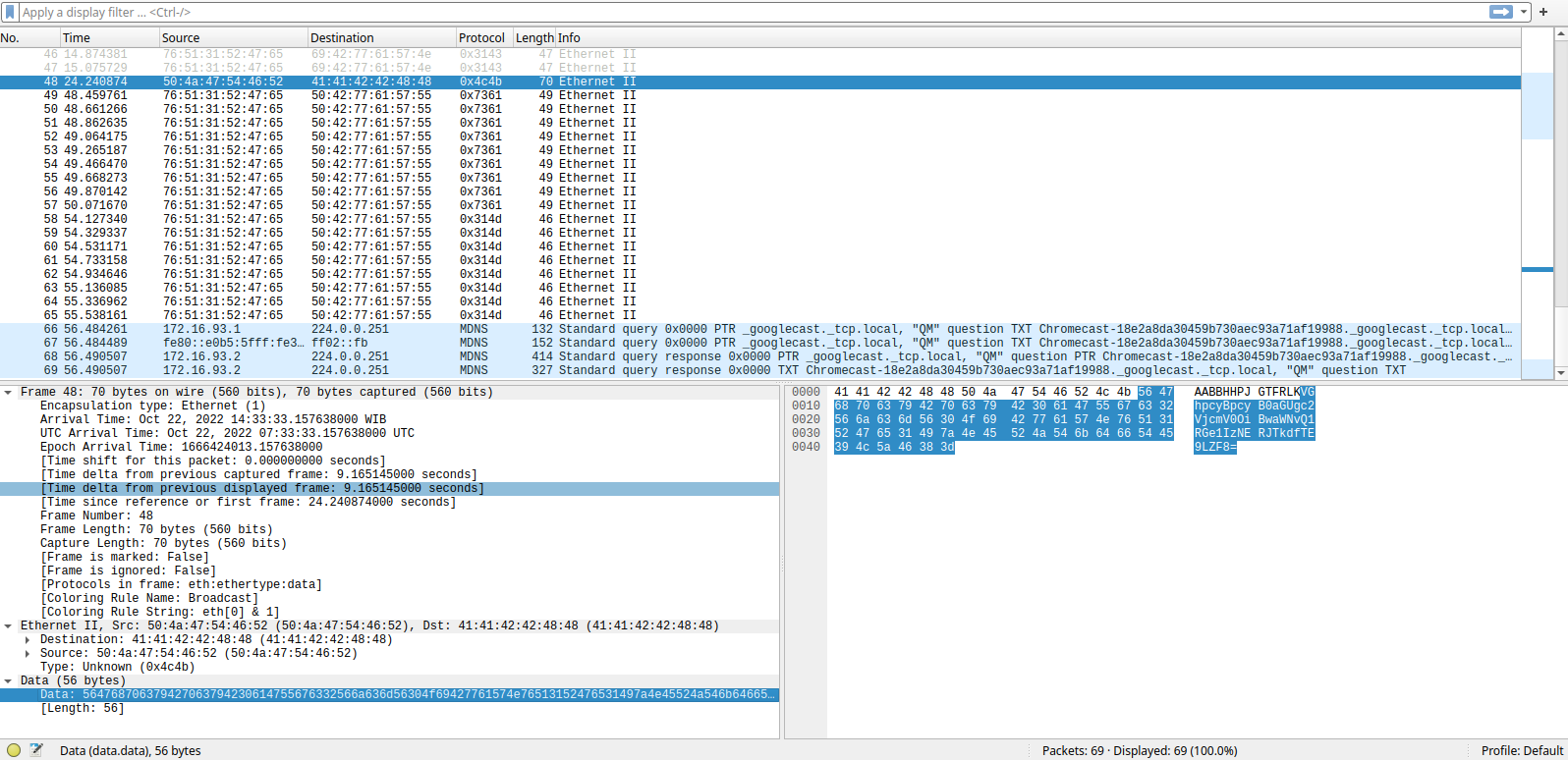Screen dimensions: 1568x760
Task: Click the display filter bookmark icon
Action: 10,12
